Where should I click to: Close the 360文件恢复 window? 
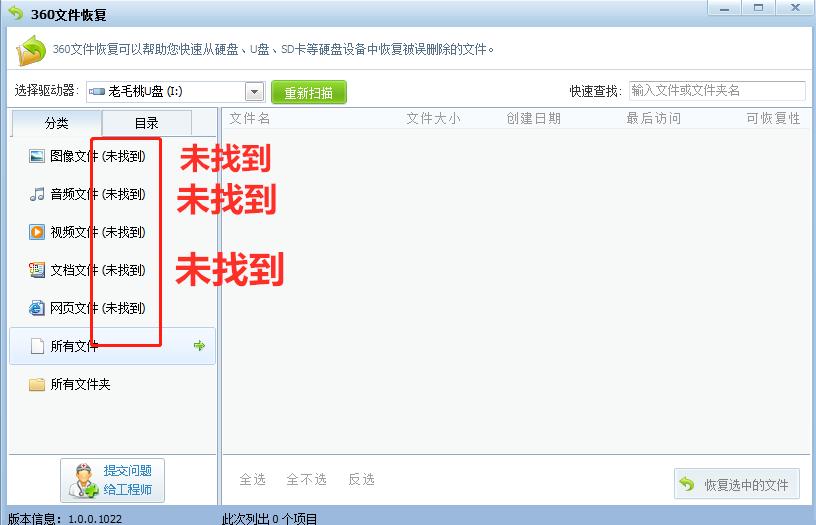(795, 8)
